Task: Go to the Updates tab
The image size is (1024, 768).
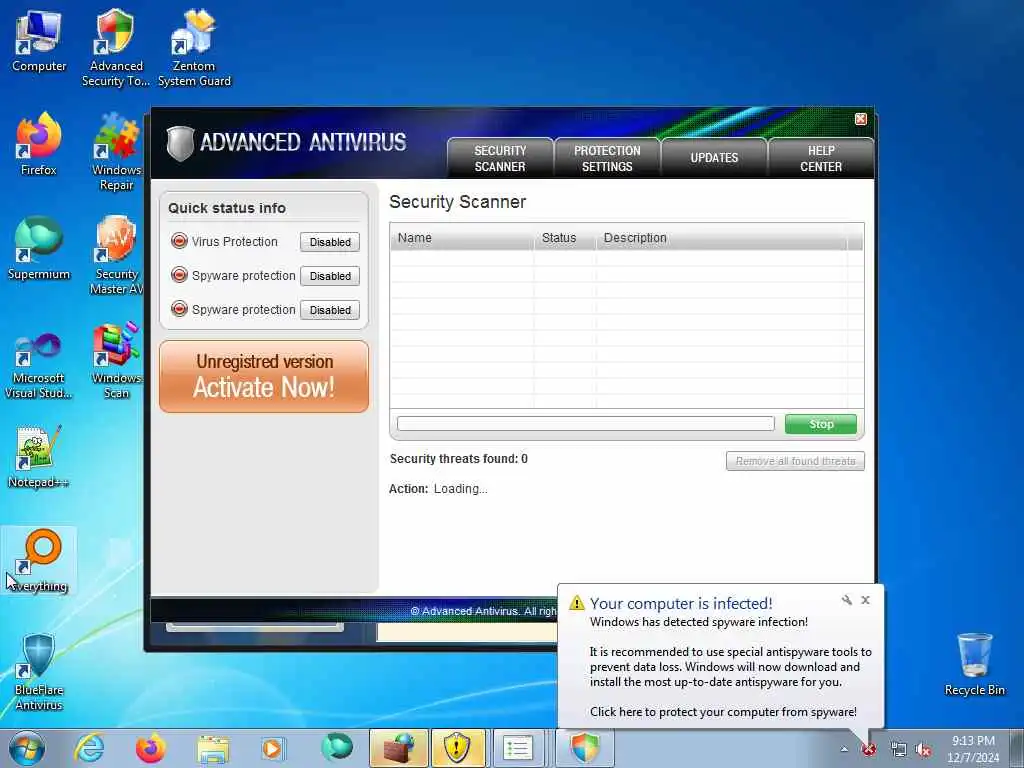Action: (714, 158)
